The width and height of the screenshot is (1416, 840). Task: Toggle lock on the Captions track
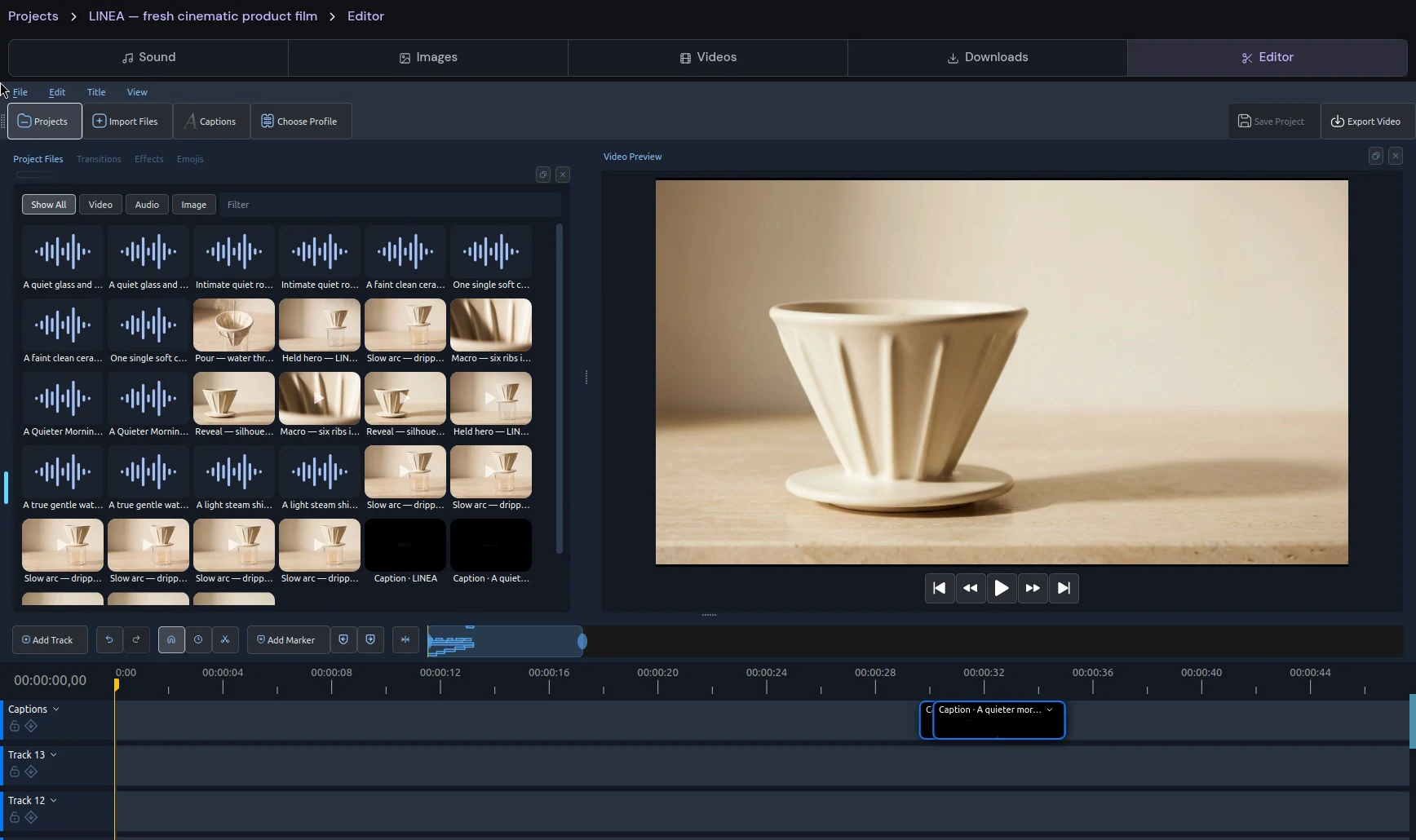15,726
